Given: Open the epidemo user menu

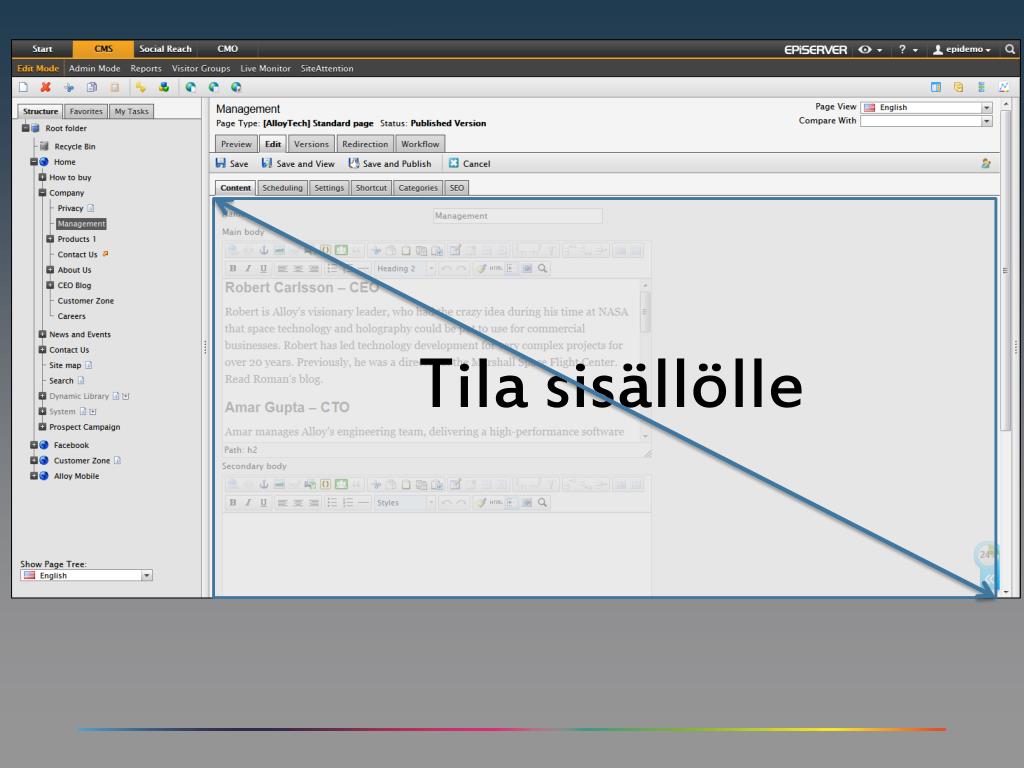Looking at the screenshot, I should (x=961, y=50).
